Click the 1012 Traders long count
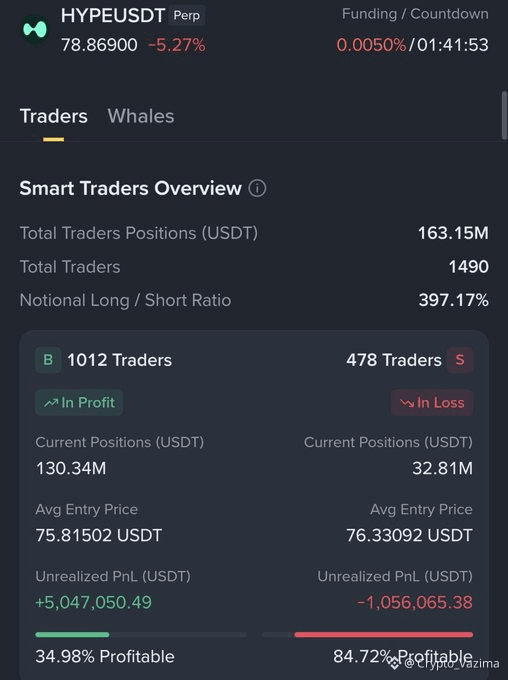 click(x=119, y=360)
